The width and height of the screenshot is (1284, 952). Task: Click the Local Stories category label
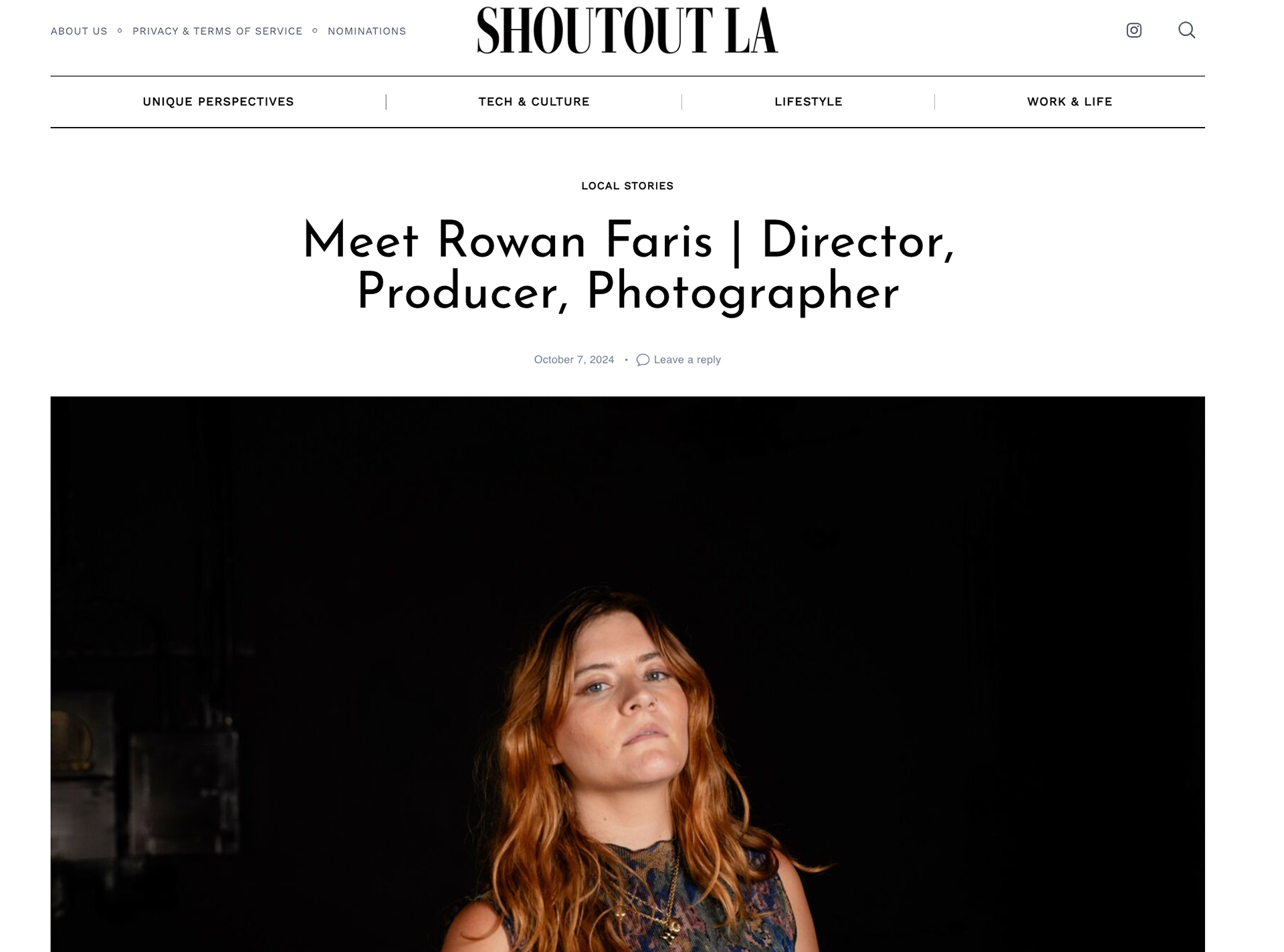click(627, 186)
